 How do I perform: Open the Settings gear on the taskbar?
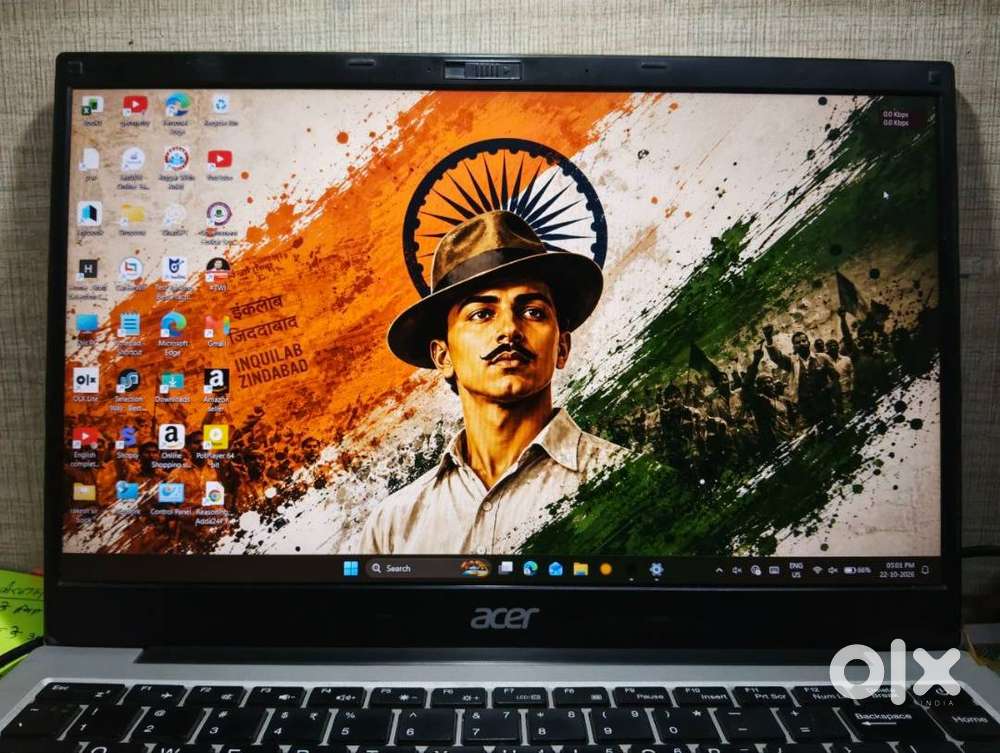[x=656, y=569]
